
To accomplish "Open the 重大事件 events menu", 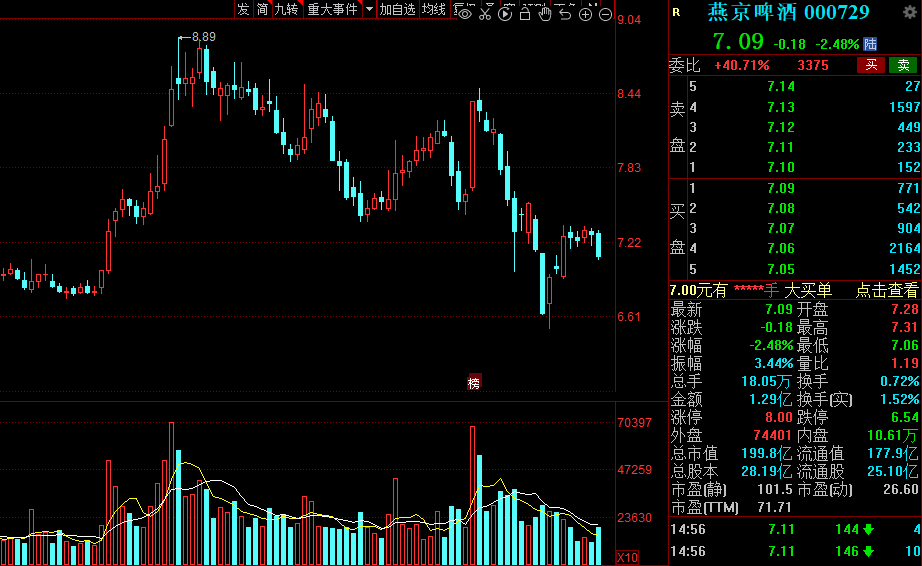I will click(332, 9).
